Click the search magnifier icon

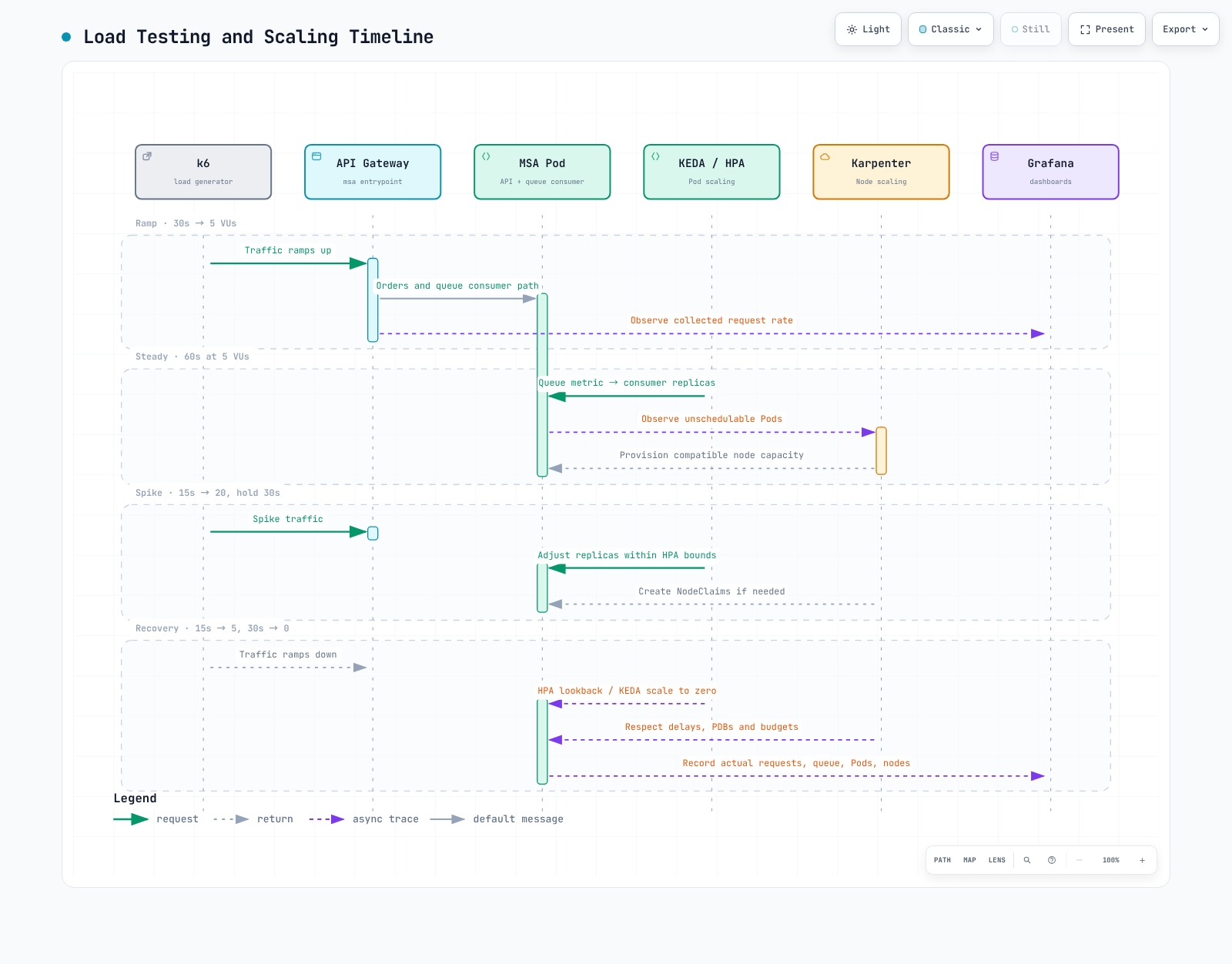tap(1027, 860)
